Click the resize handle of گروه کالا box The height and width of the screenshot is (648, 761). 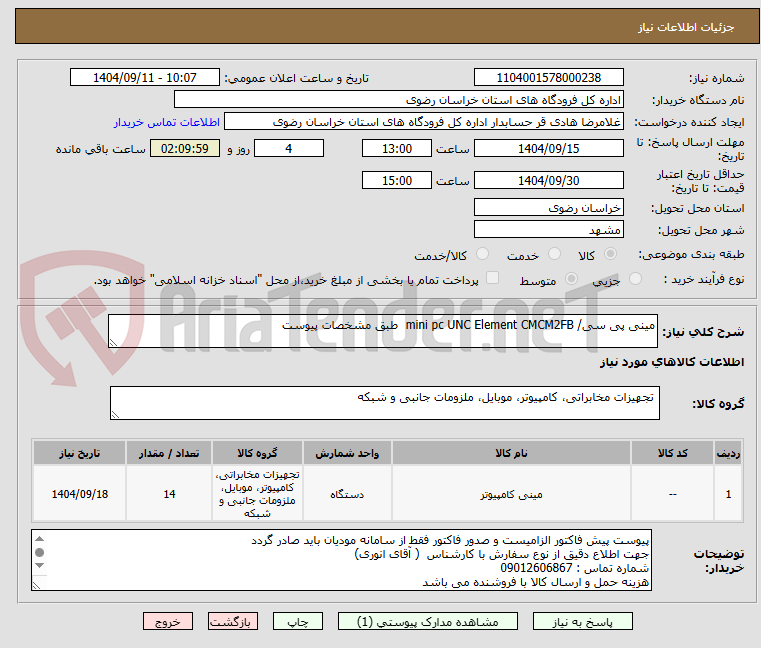tap(115, 415)
